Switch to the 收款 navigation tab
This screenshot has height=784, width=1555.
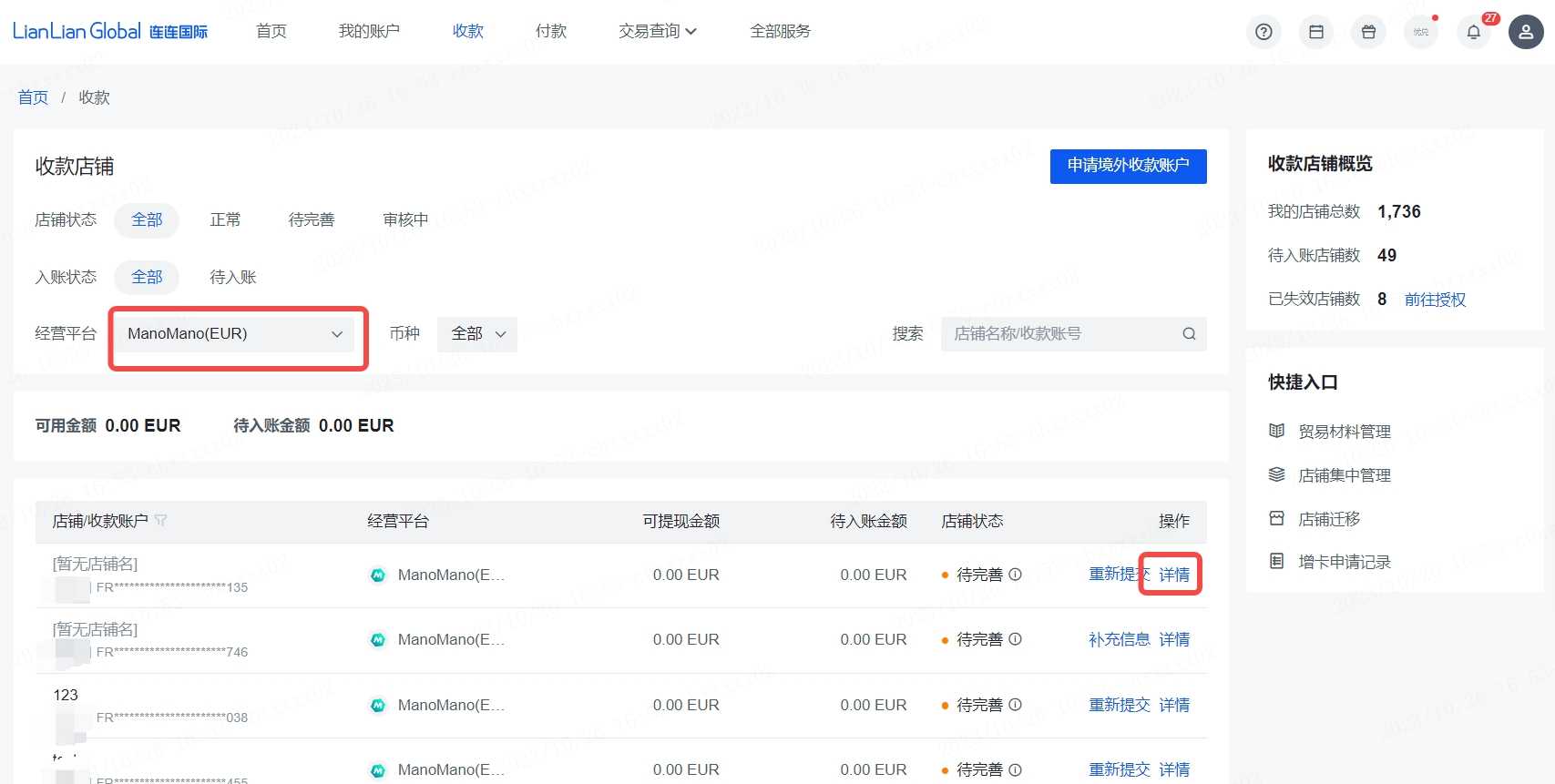468,31
